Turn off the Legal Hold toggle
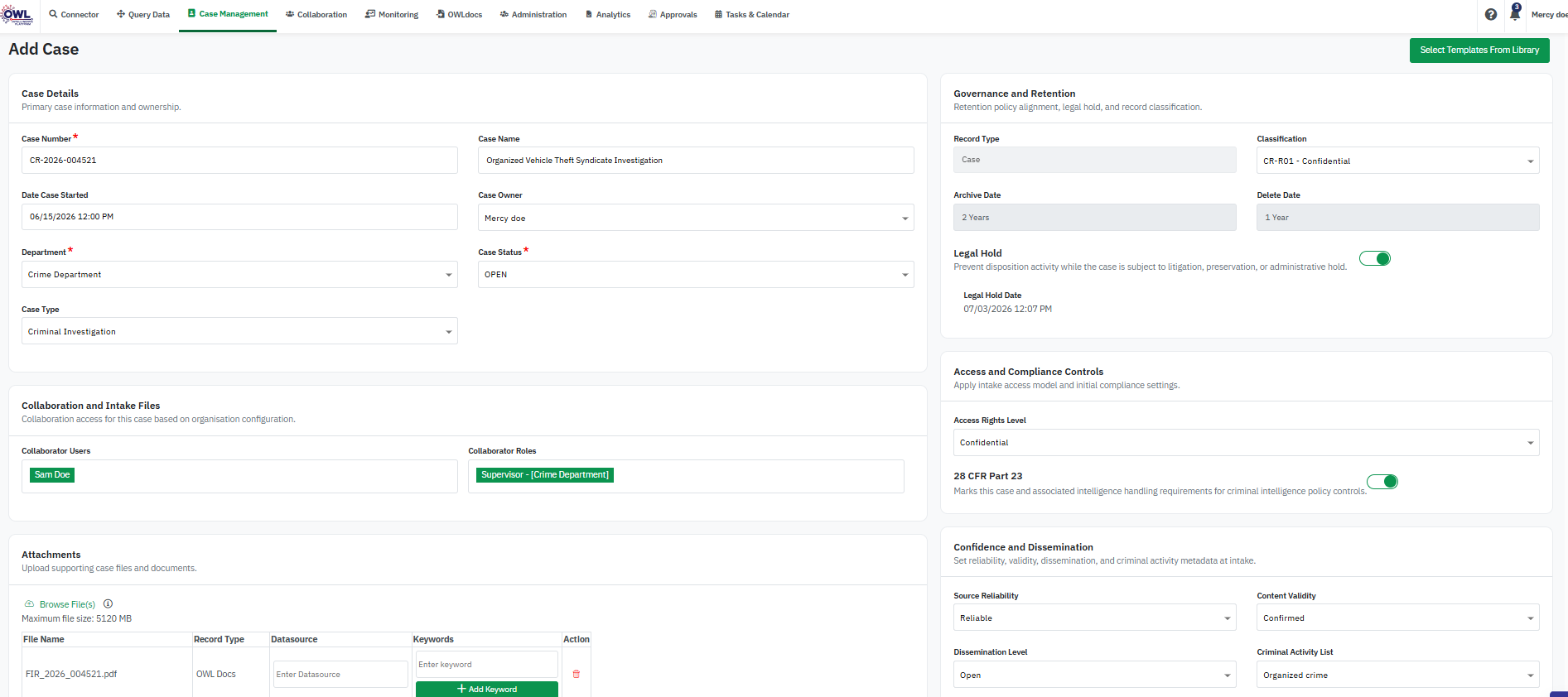This screenshot has width=1568, height=697. 1375,258
